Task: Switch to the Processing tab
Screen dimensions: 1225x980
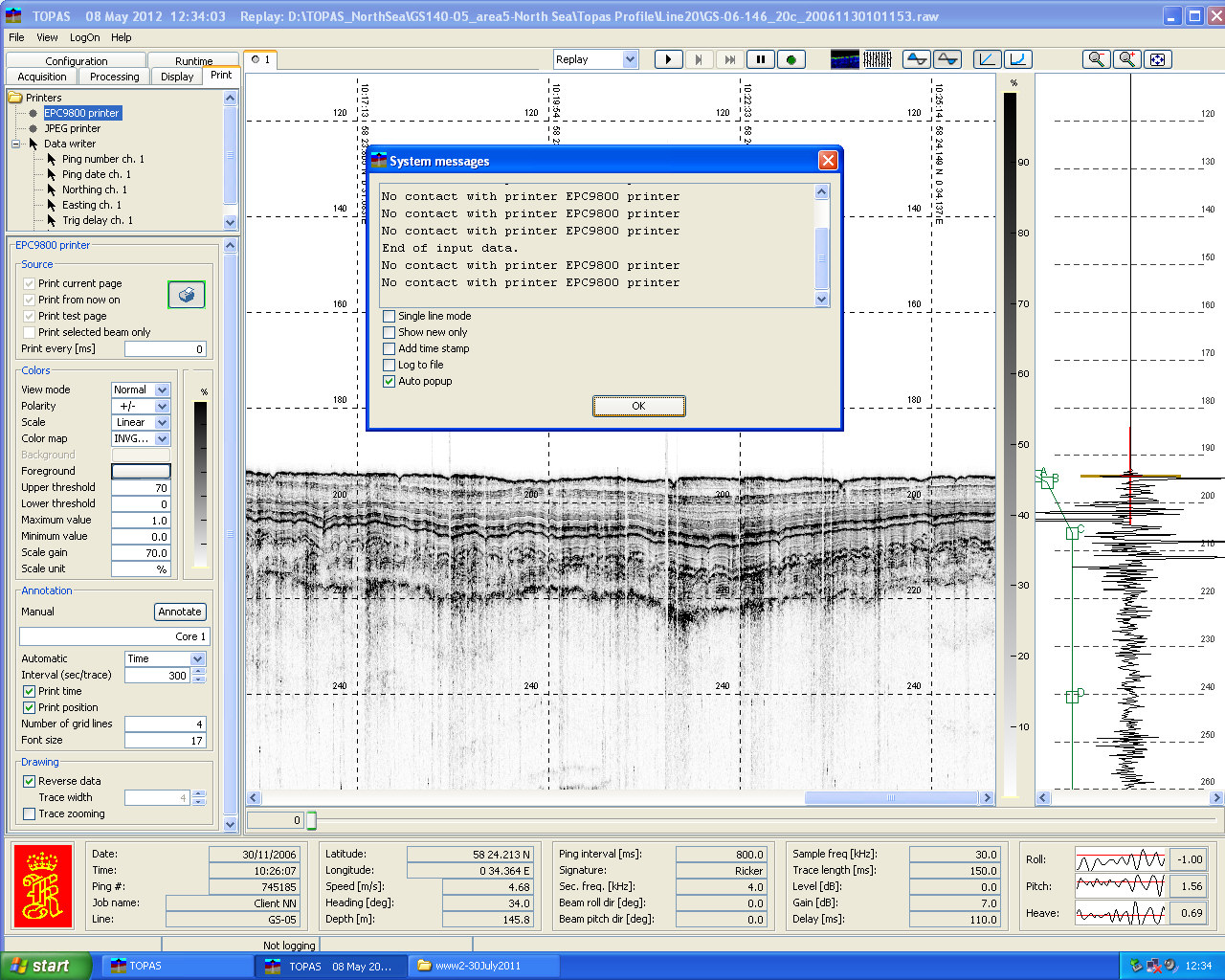Action: coord(114,77)
